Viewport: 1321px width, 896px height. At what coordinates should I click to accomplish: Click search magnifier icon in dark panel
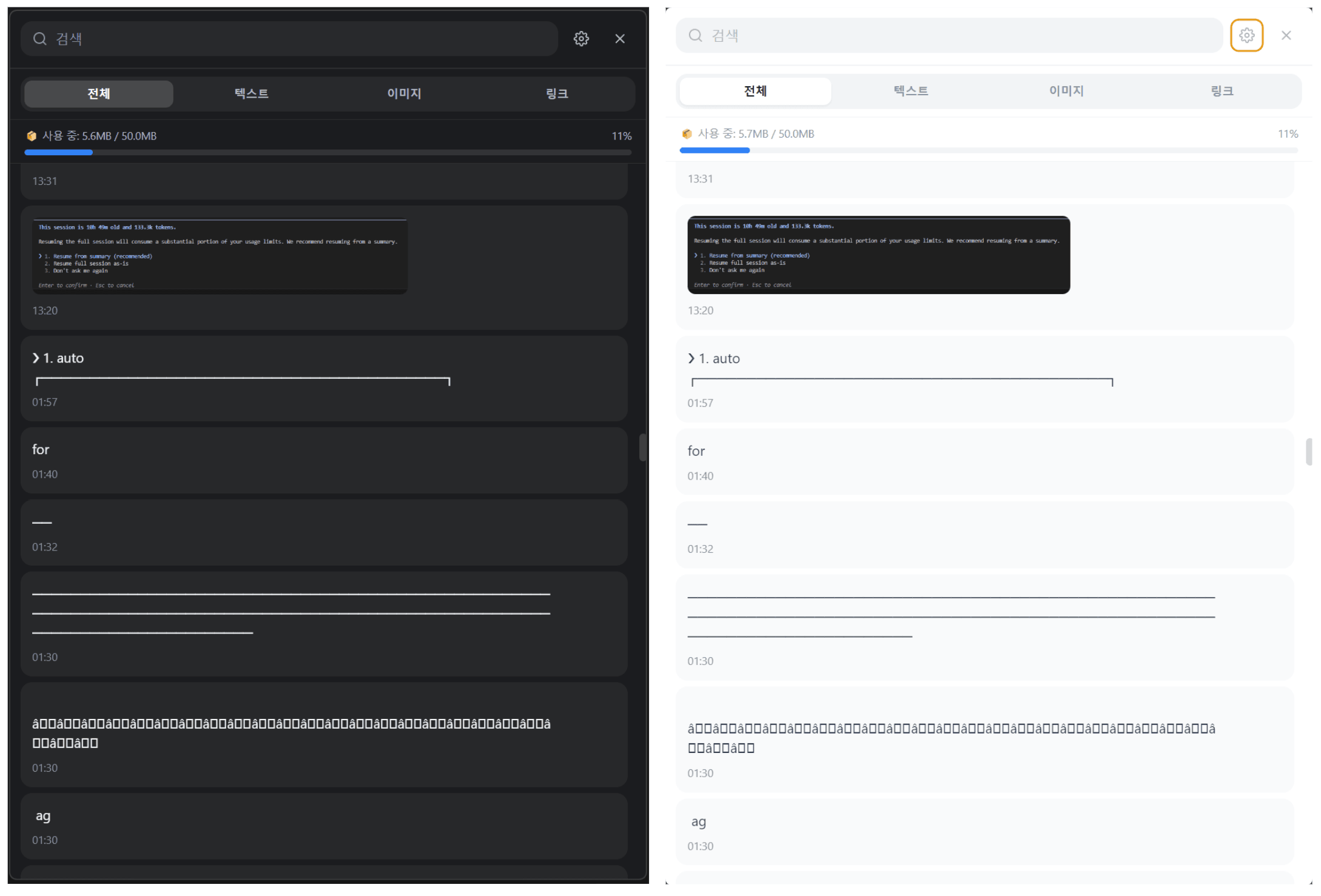point(40,39)
